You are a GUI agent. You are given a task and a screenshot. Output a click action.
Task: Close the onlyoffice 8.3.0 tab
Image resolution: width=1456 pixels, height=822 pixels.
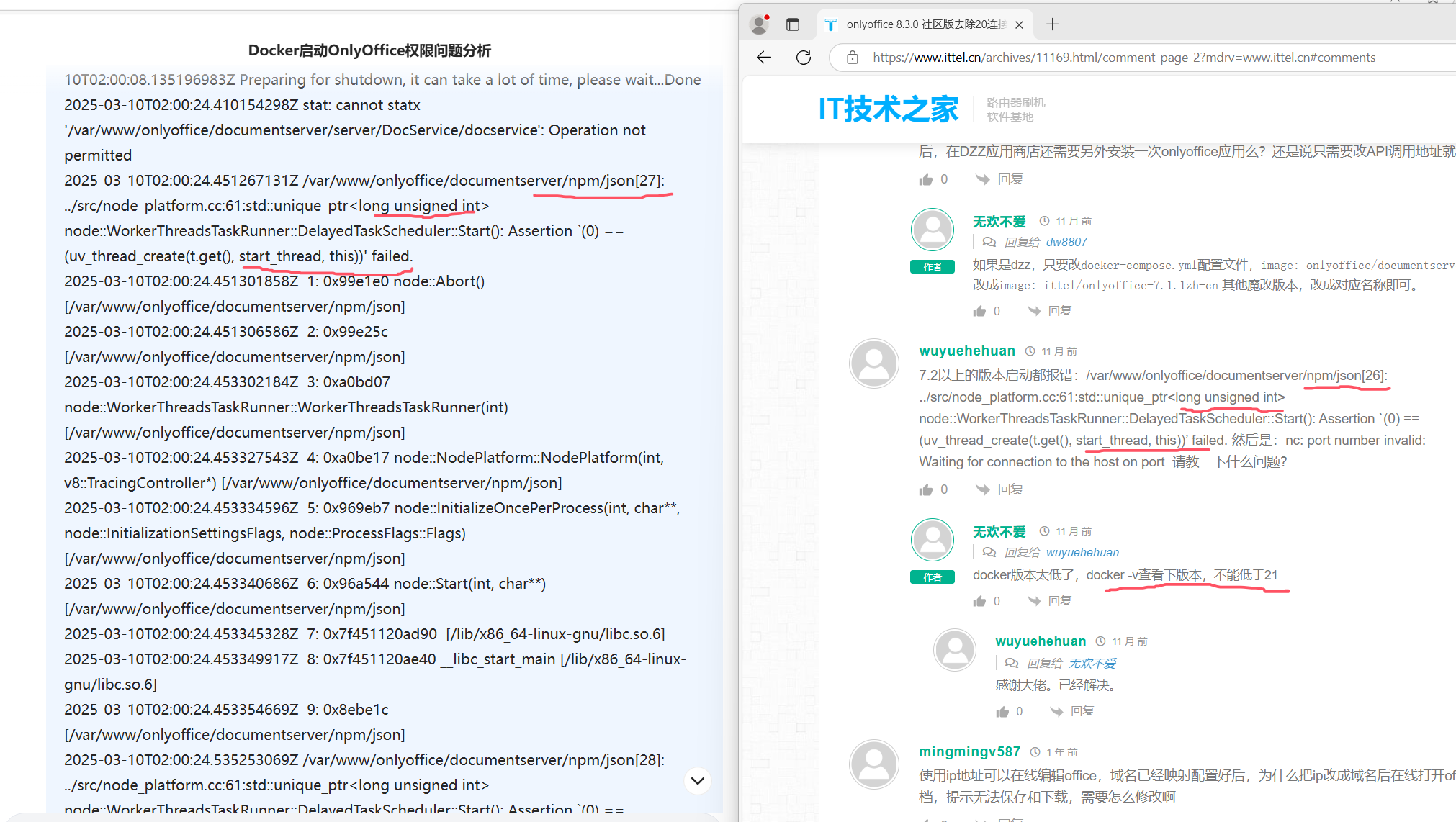click(x=1019, y=24)
